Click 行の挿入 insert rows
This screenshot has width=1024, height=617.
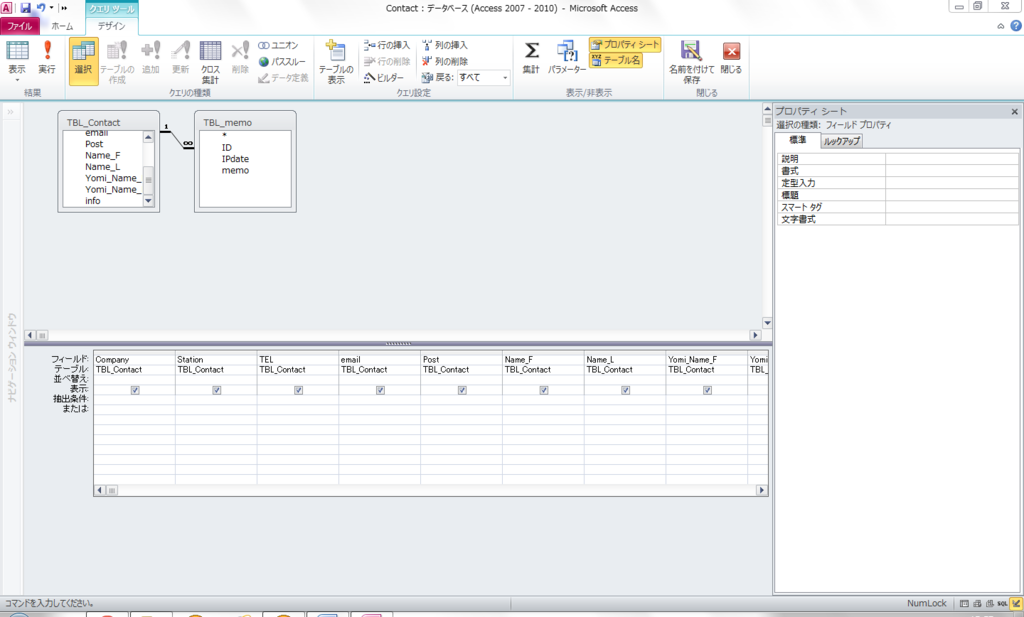pos(387,45)
